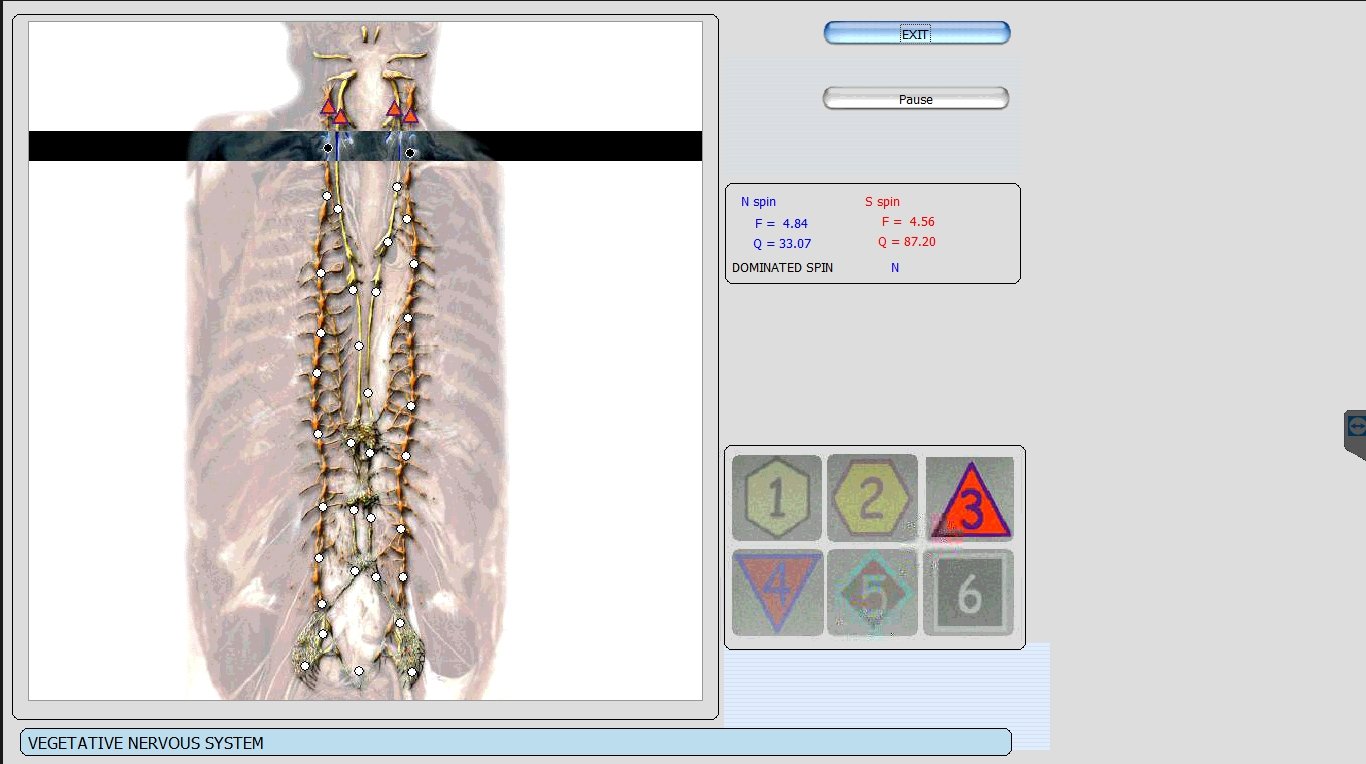This screenshot has width=1366, height=764.
Task: Pick the diamond-shaped level 5 icon
Action: click(873, 592)
